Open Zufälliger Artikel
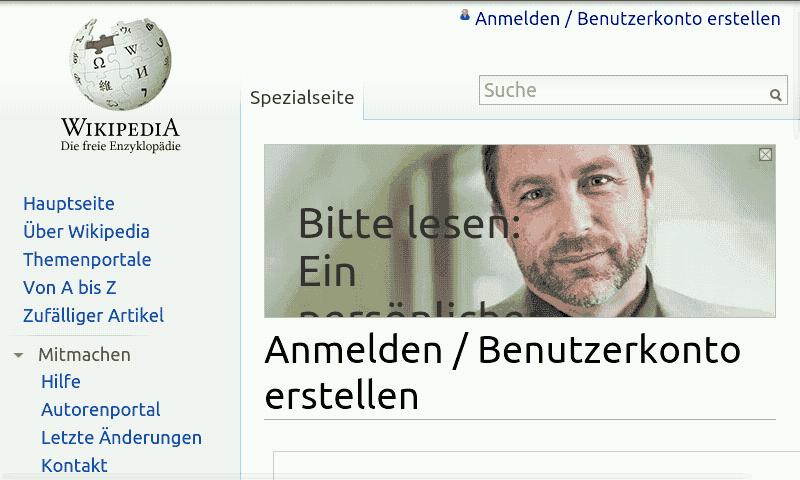 pyautogui.click(x=93, y=316)
